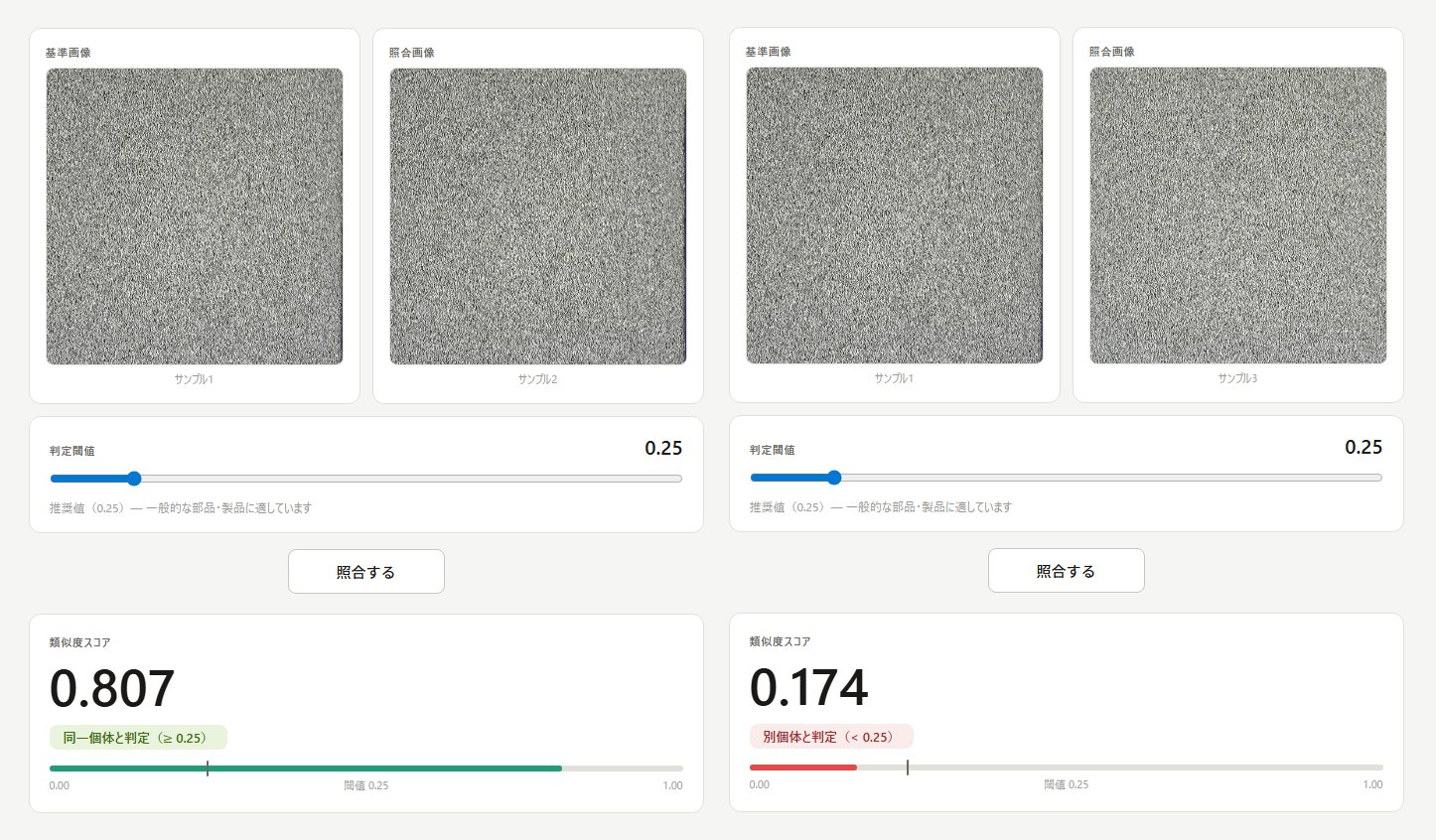1436x840 pixels.
Task: Select the サンプル3 comparison image thumbnail
Action: point(1238,215)
